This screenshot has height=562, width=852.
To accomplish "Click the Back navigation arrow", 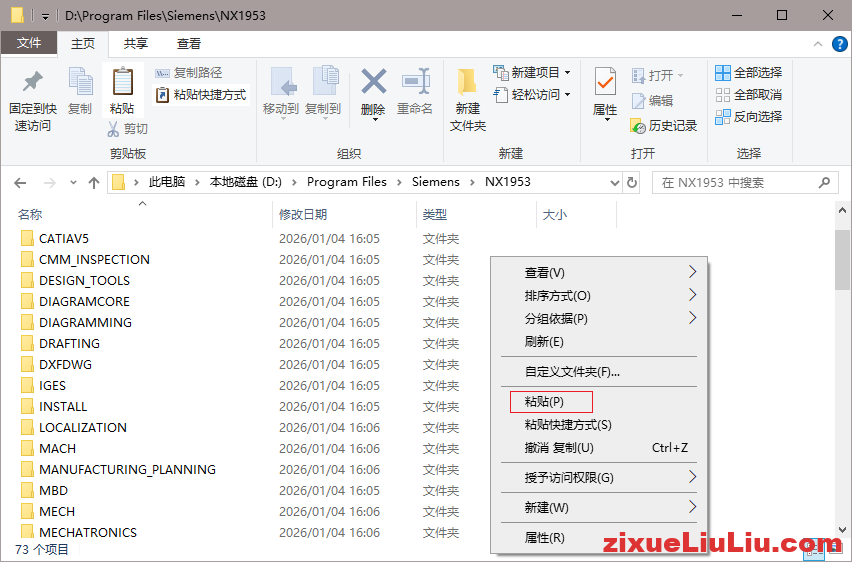I will (20, 183).
